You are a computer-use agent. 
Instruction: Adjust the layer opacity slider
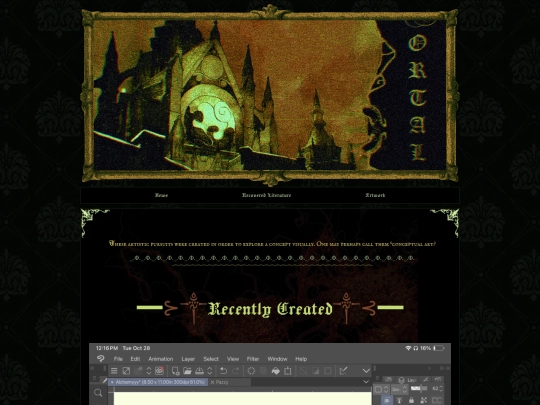click(x=419, y=388)
